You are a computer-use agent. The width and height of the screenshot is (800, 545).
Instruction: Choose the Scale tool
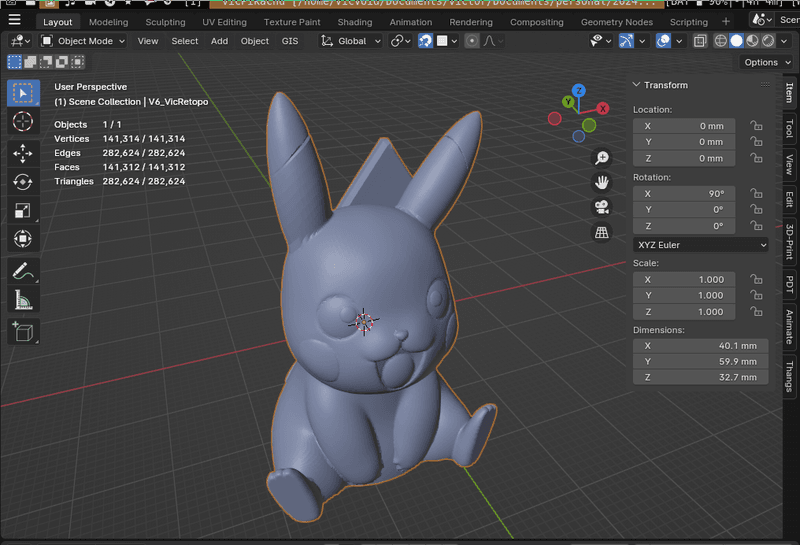[22, 210]
